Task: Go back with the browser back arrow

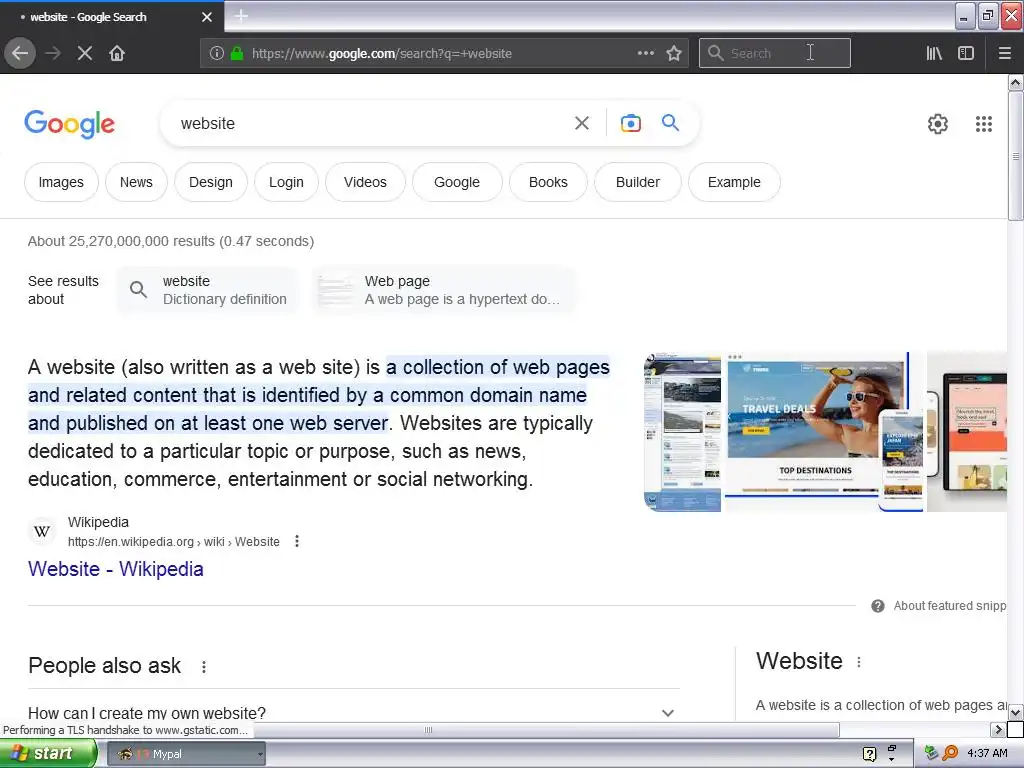Action: point(20,53)
